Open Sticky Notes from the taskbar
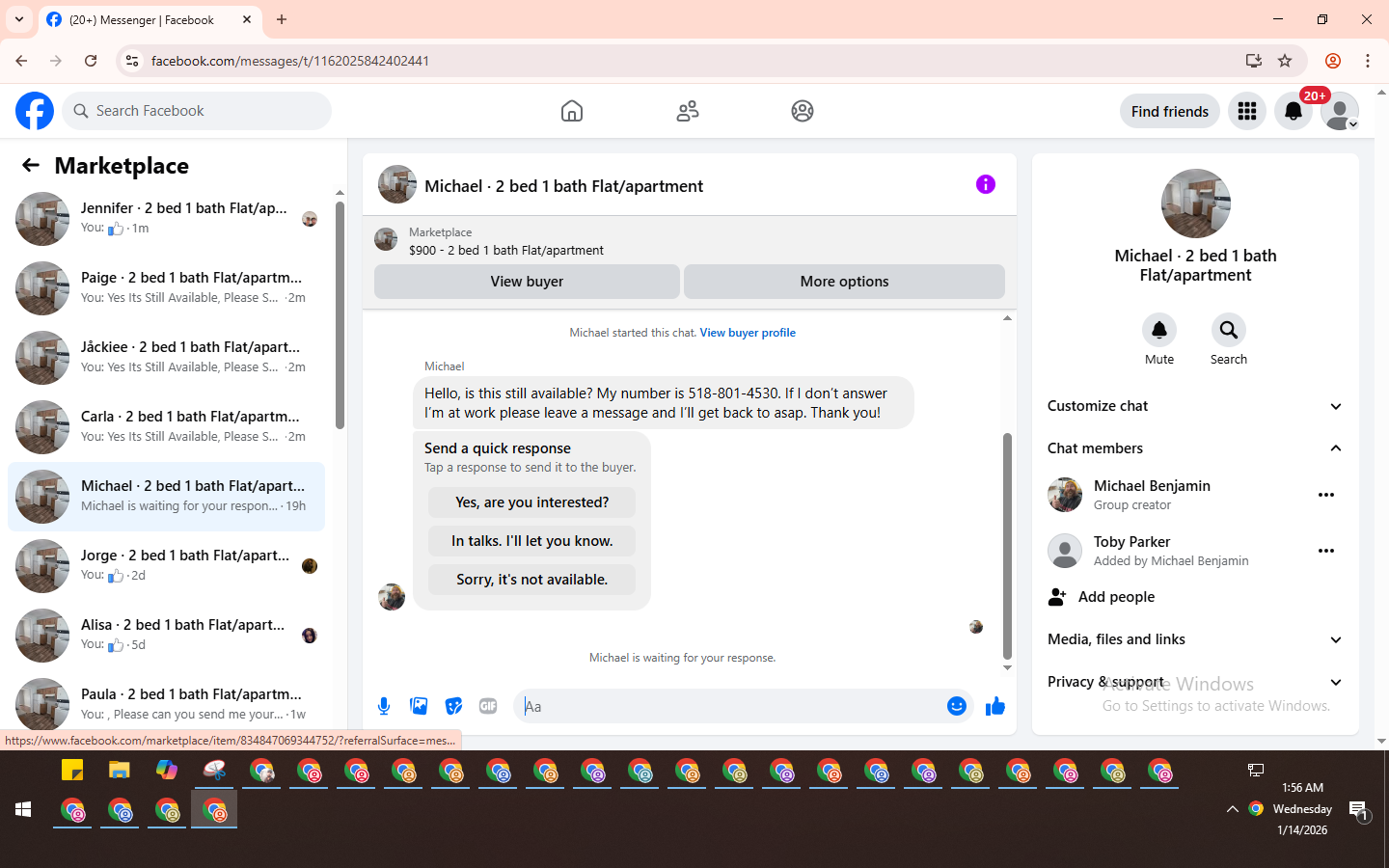The image size is (1389, 868). [72, 770]
